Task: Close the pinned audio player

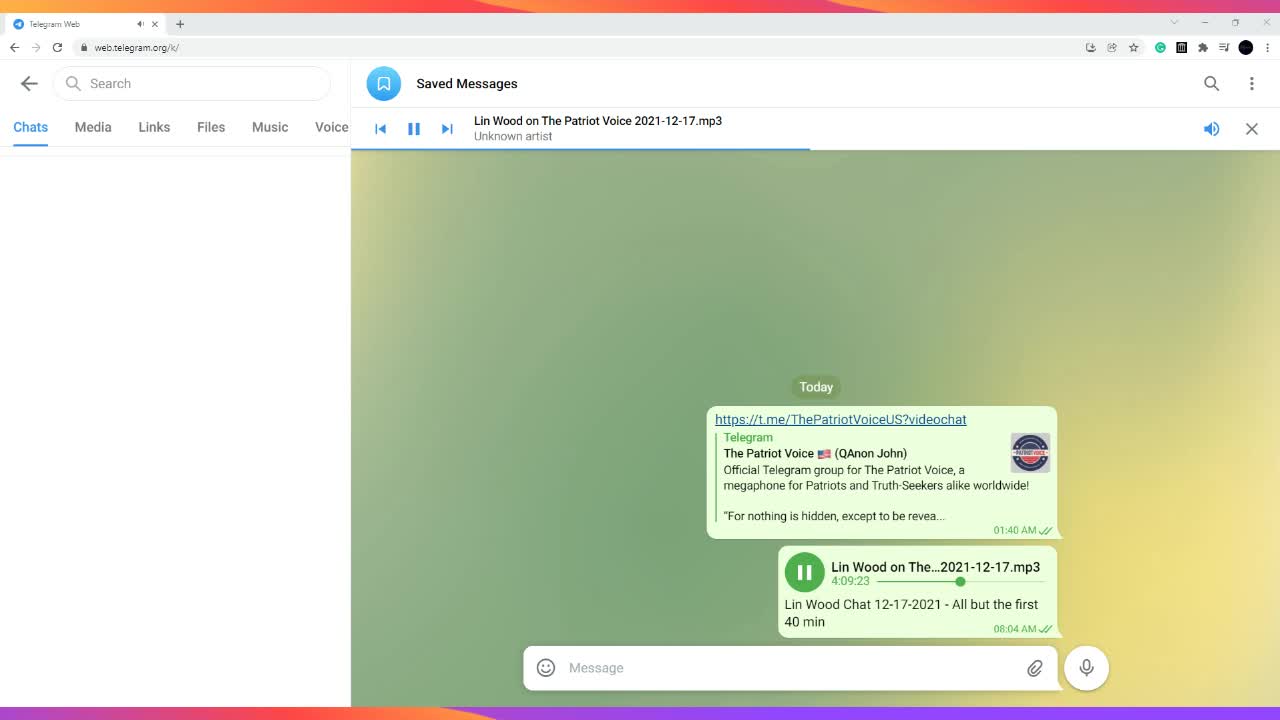Action: (1251, 129)
